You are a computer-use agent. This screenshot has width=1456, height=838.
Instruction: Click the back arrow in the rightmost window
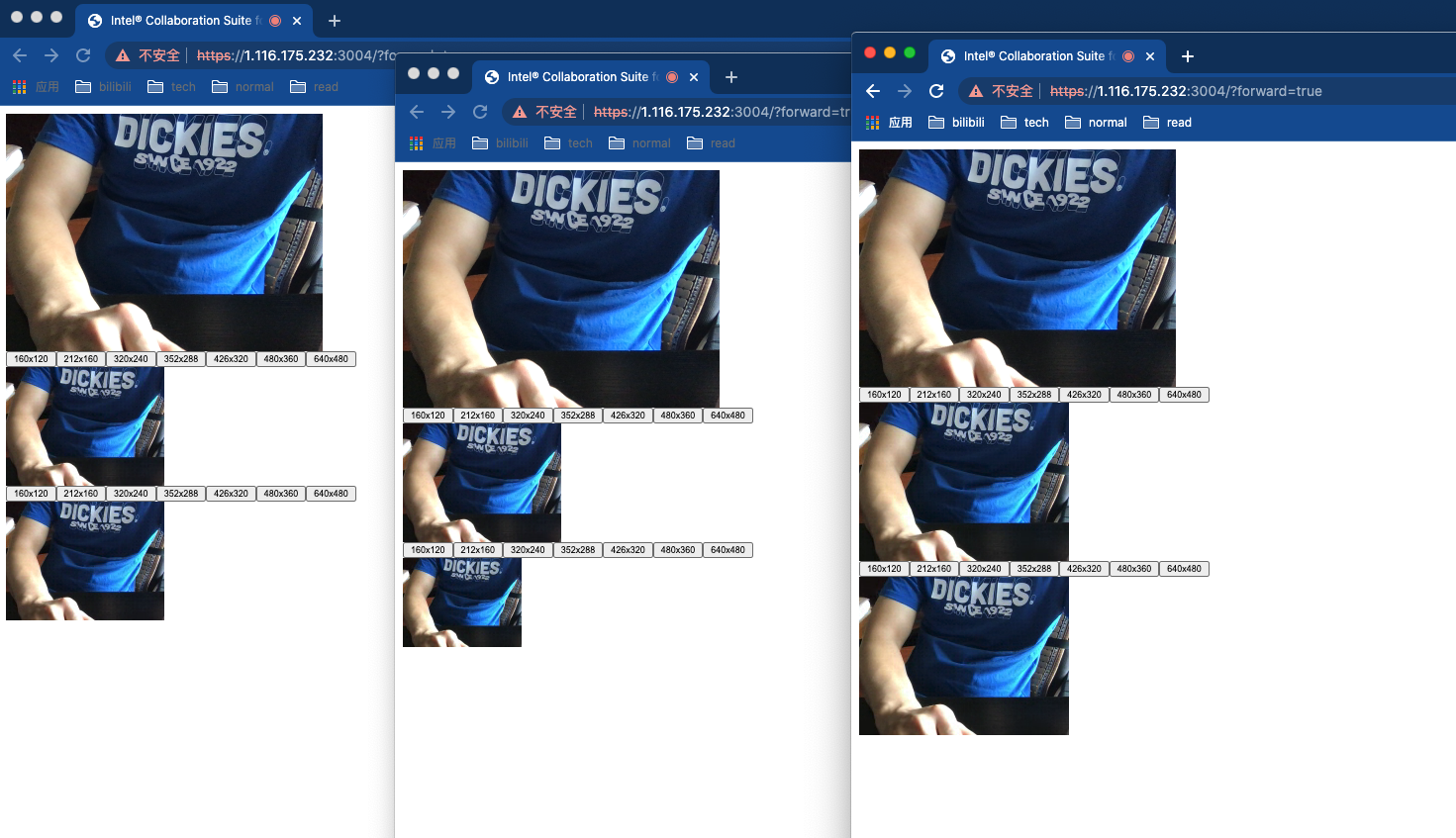[x=873, y=91]
